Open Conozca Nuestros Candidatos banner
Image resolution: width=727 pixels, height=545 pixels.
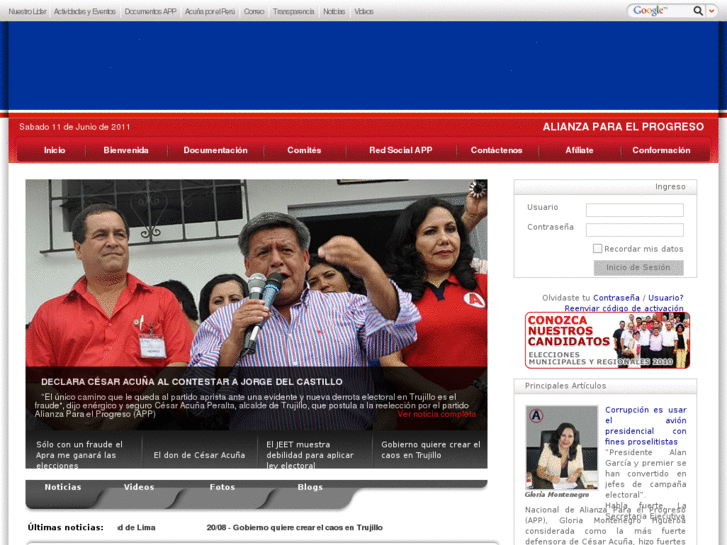[607, 340]
